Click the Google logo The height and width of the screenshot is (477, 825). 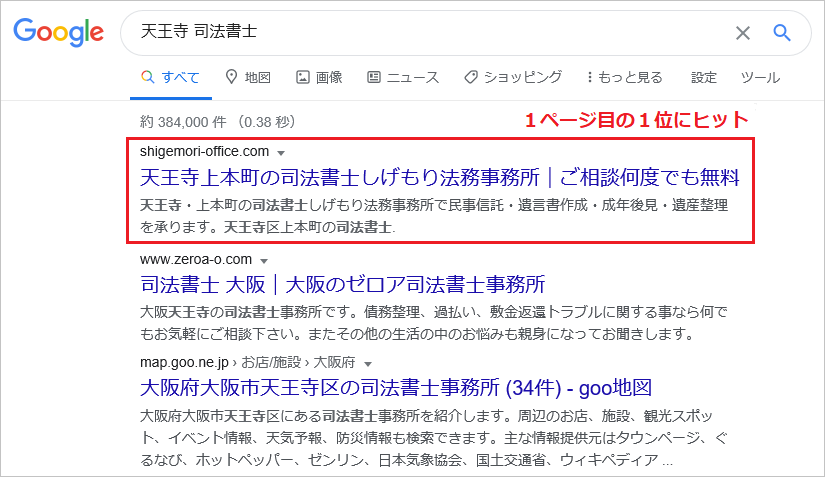pos(58,32)
